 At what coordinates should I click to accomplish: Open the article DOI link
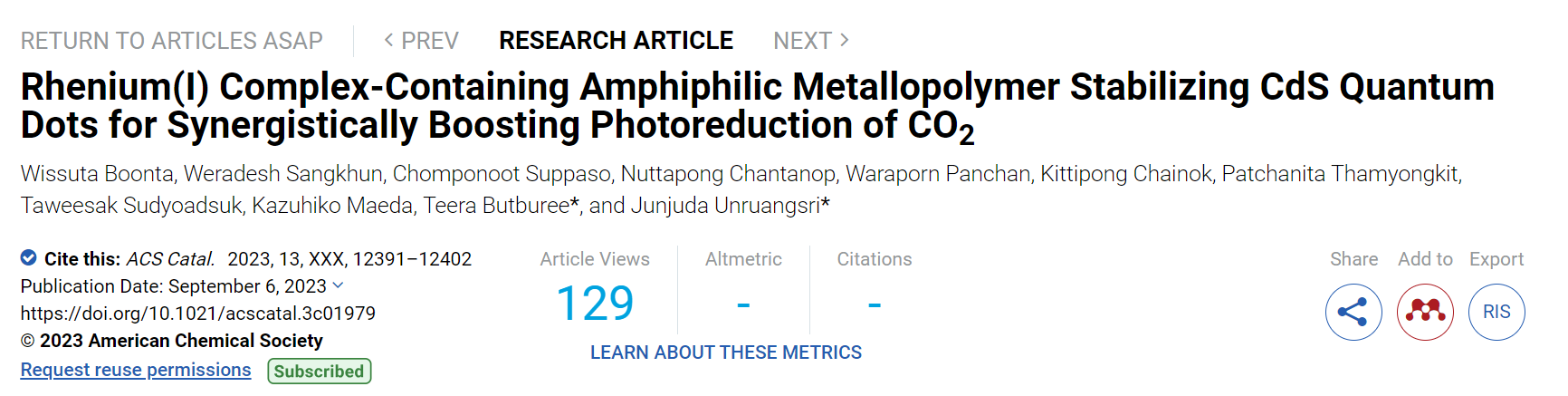point(198,314)
